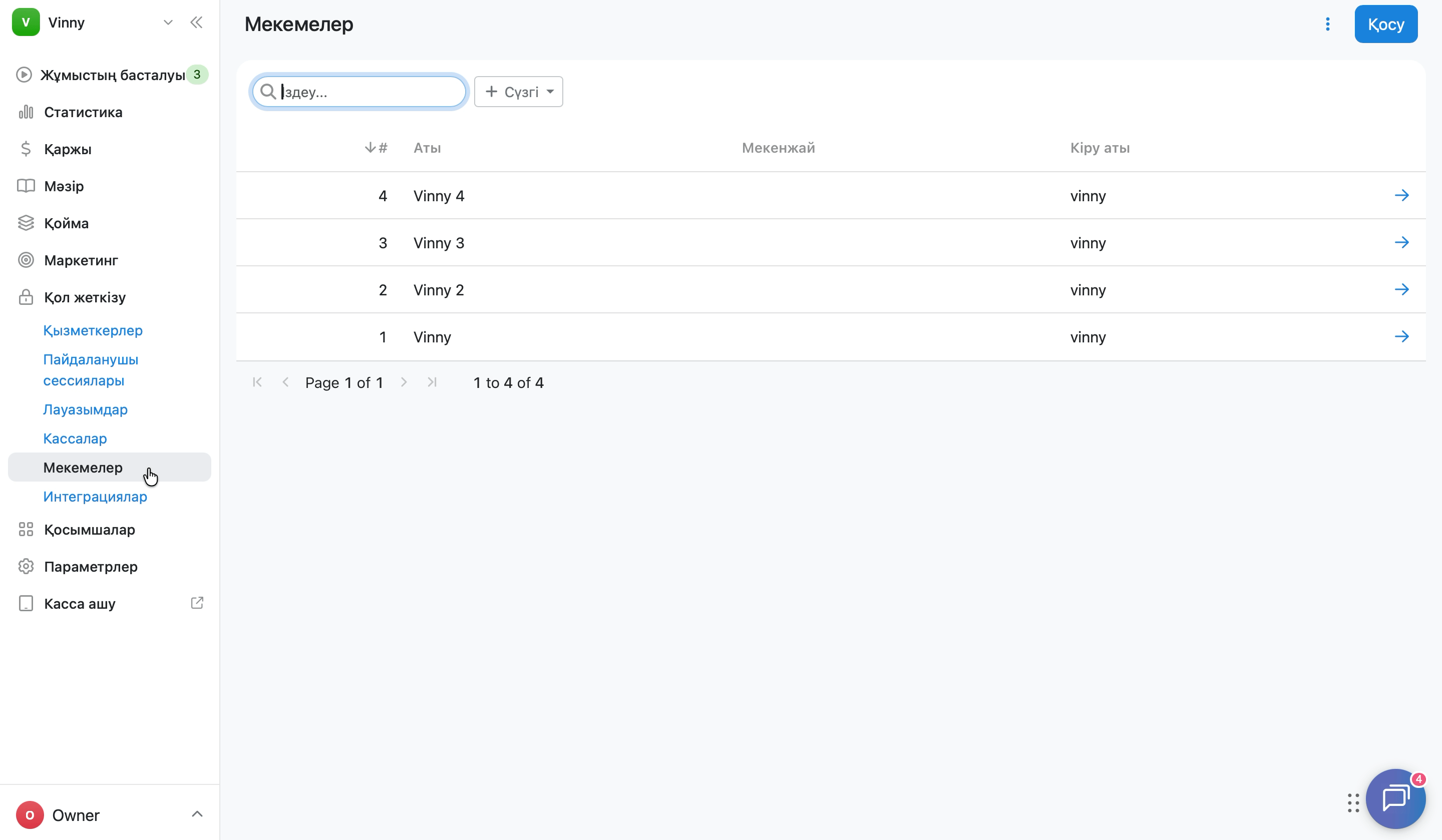Click the Параметрлер gear icon

point(26,567)
